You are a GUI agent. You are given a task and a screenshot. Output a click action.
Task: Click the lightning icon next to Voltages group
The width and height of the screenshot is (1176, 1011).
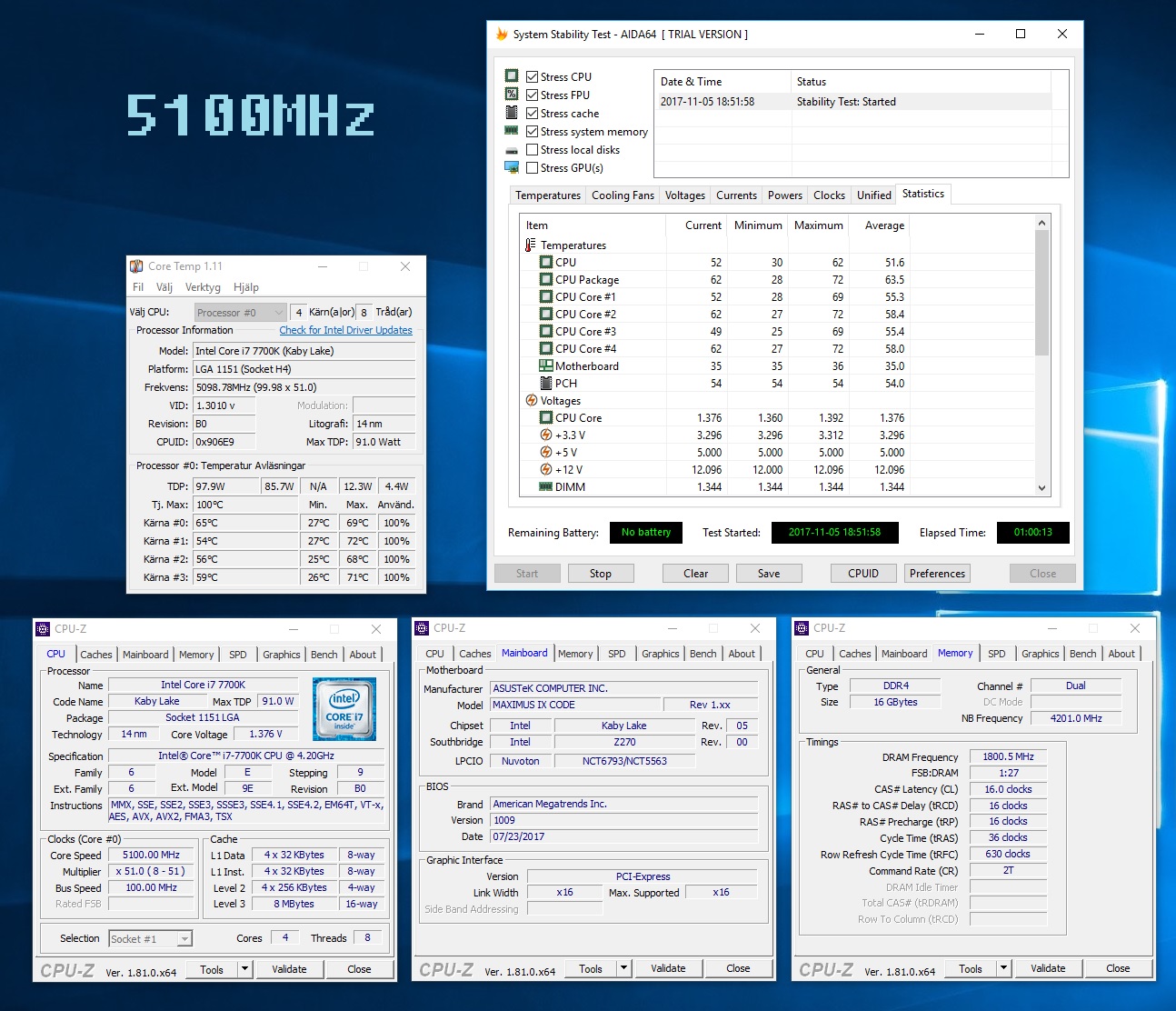[532, 400]
